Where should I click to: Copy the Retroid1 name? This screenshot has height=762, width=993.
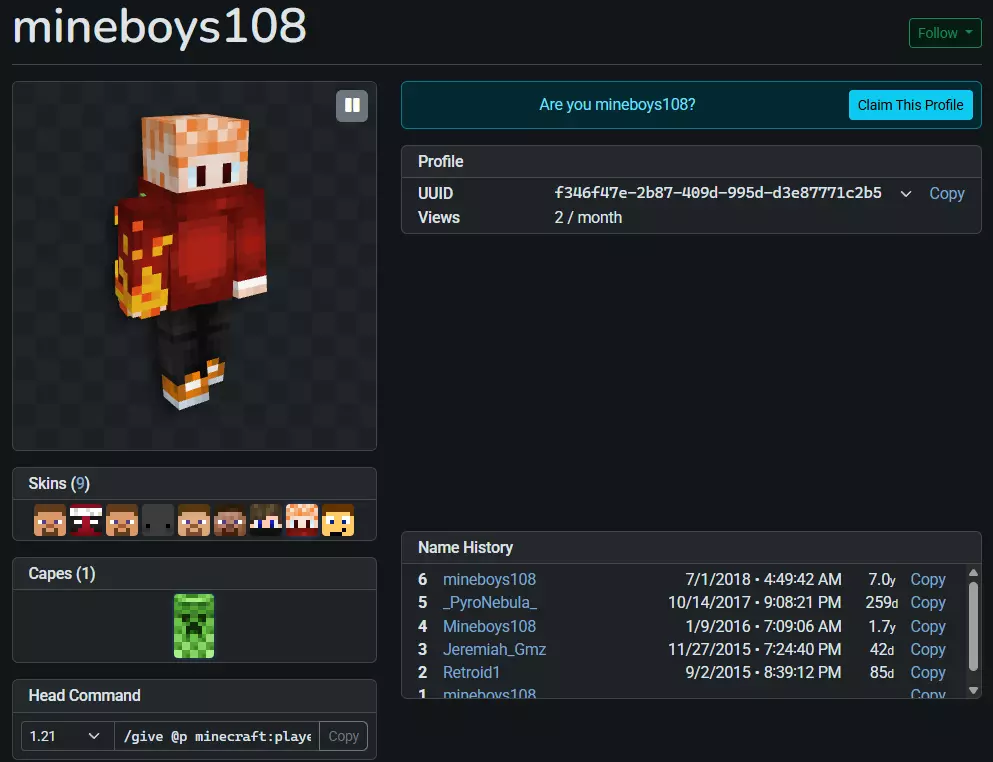[x=928, y=672]
